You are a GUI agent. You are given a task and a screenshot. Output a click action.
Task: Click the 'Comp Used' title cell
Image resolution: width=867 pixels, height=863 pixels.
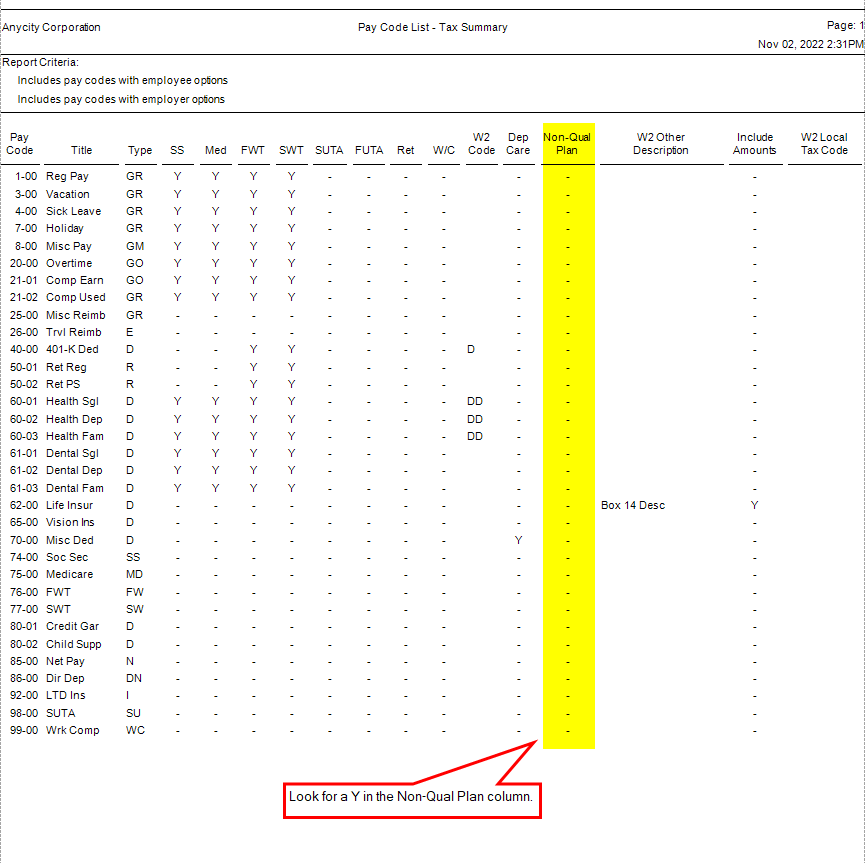76,297
